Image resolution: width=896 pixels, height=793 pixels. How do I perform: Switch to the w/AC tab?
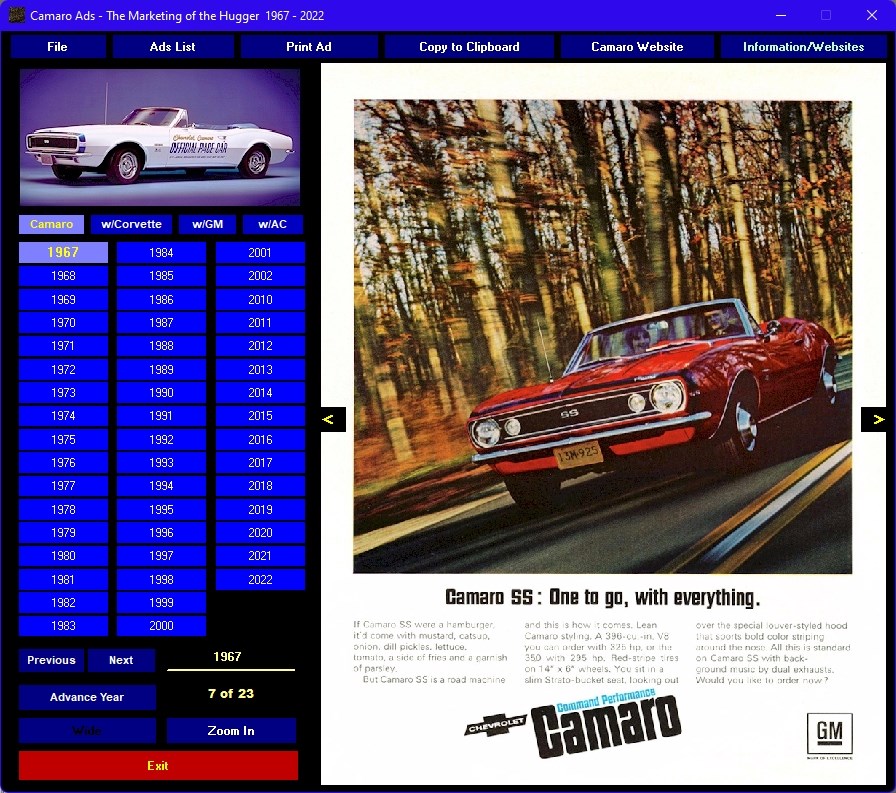(x=273, y=224)
